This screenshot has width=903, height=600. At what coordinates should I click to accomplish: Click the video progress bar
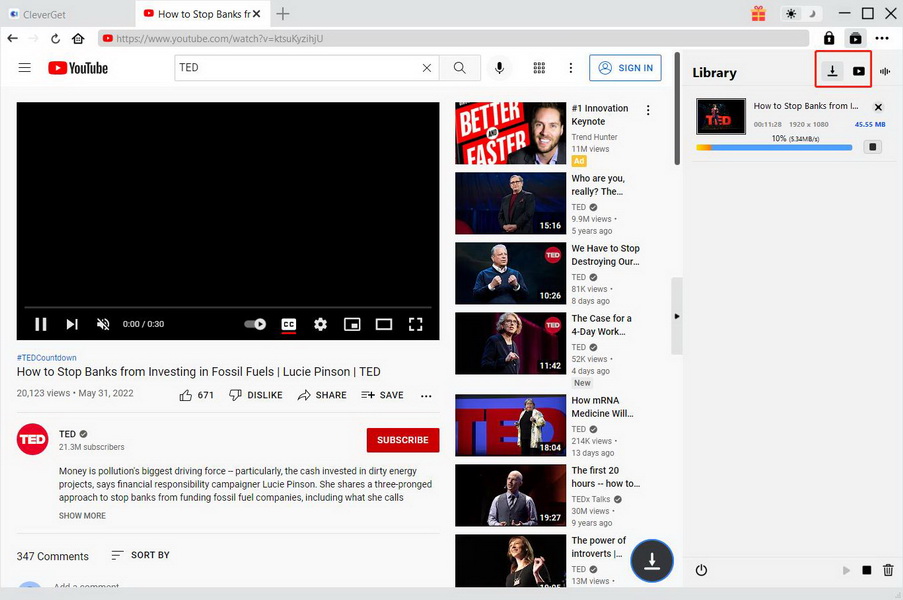click(227, 307)
